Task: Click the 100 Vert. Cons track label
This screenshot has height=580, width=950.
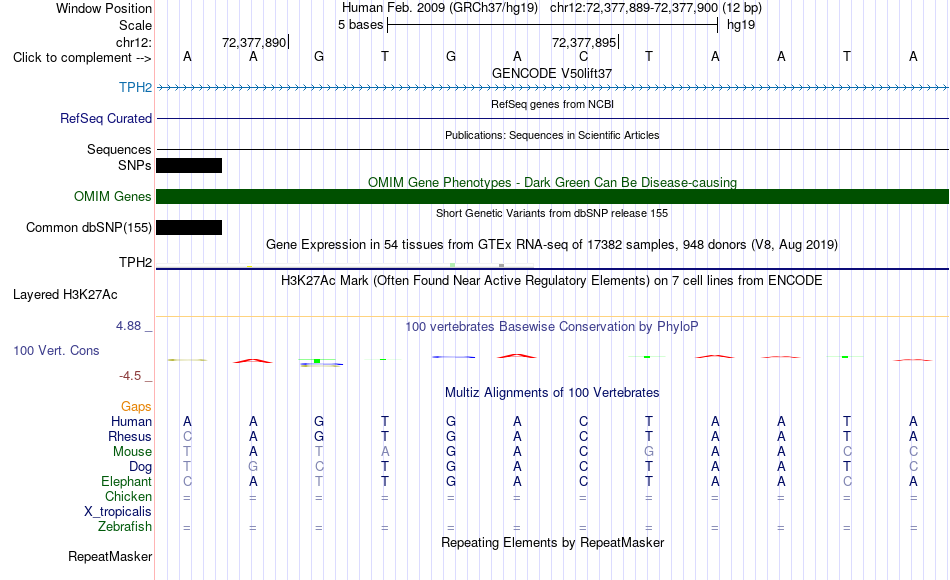Action: [56, 350]
